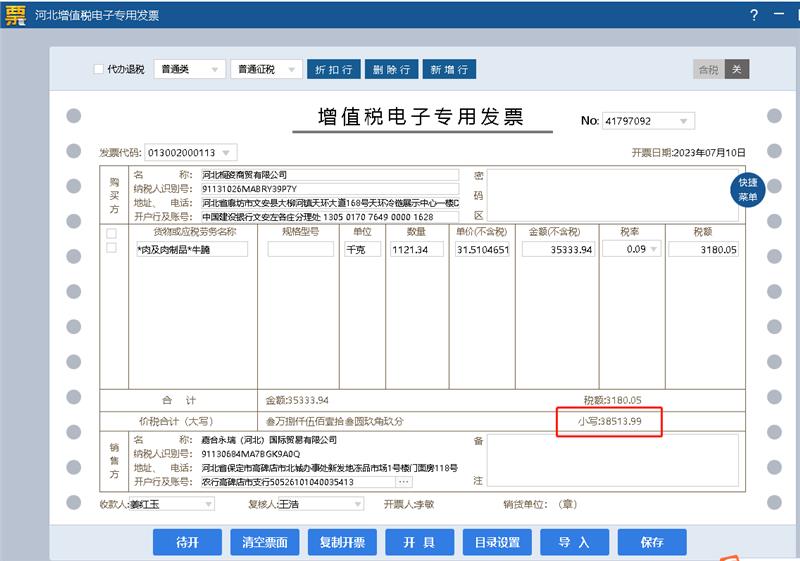
Task: Click the help question mark icon
Action: 753,16
